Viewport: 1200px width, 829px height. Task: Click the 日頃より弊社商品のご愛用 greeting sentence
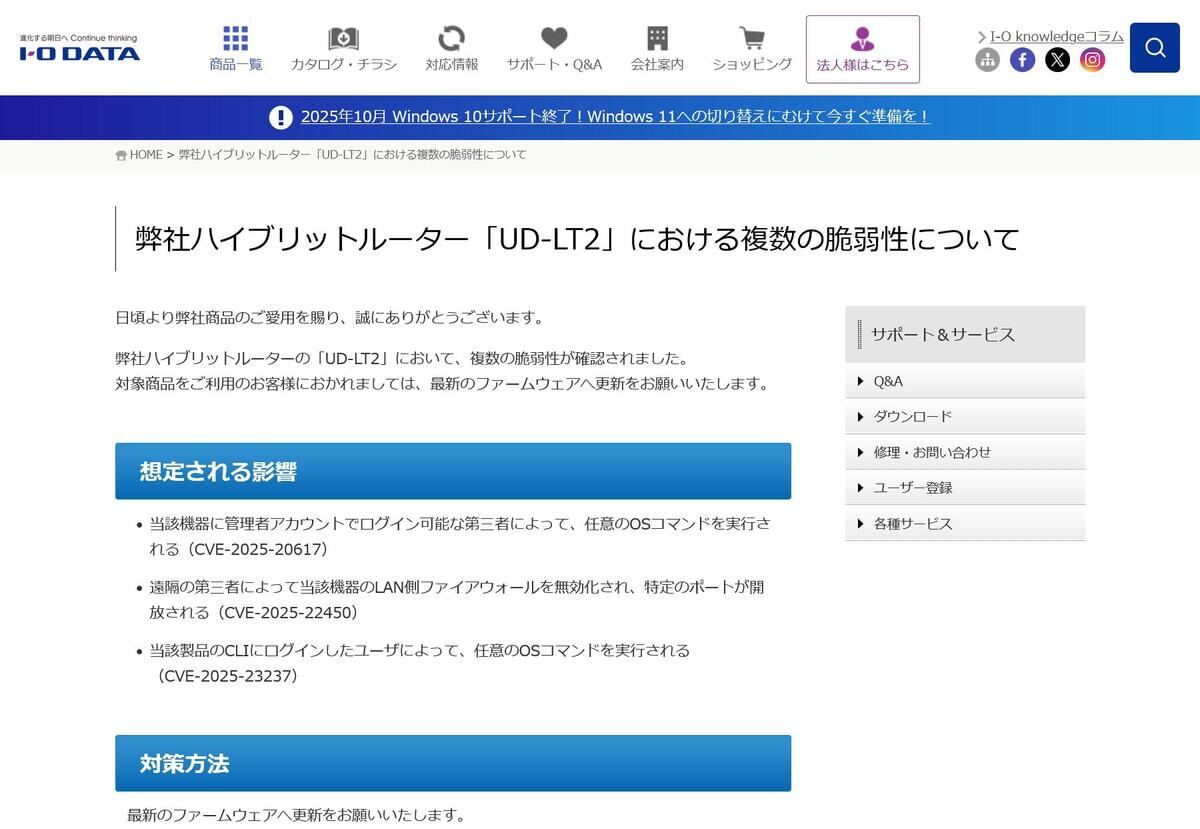coord(330,318)
